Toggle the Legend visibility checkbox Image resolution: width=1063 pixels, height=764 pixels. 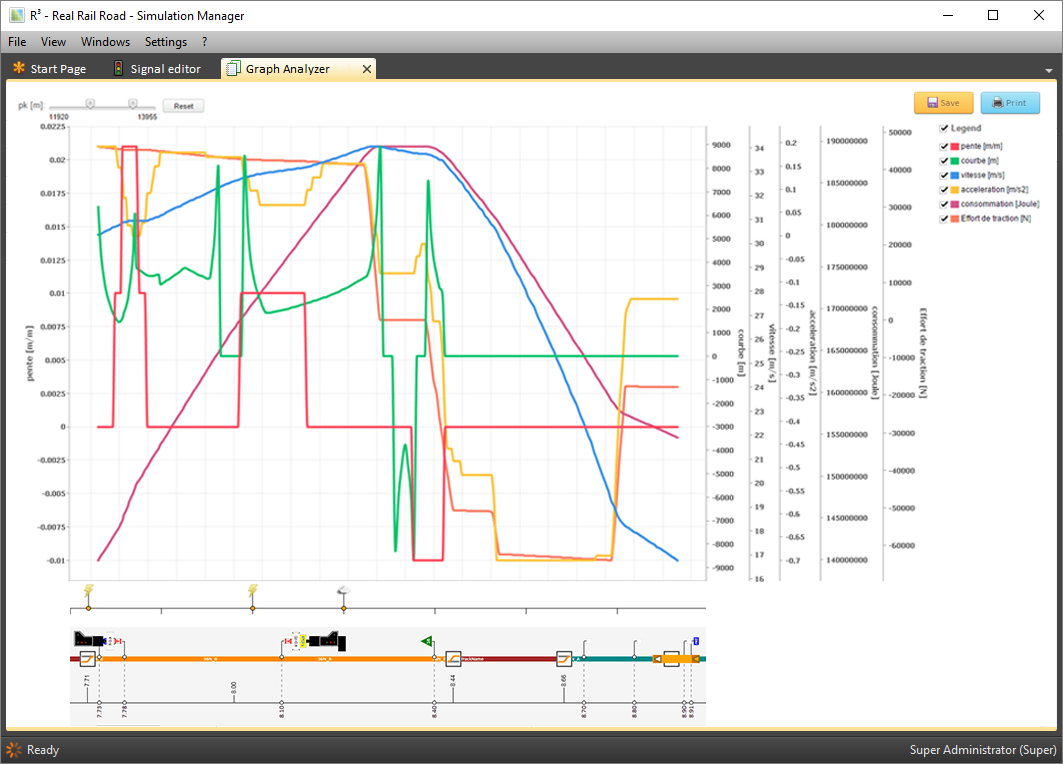tap(943, 128)
